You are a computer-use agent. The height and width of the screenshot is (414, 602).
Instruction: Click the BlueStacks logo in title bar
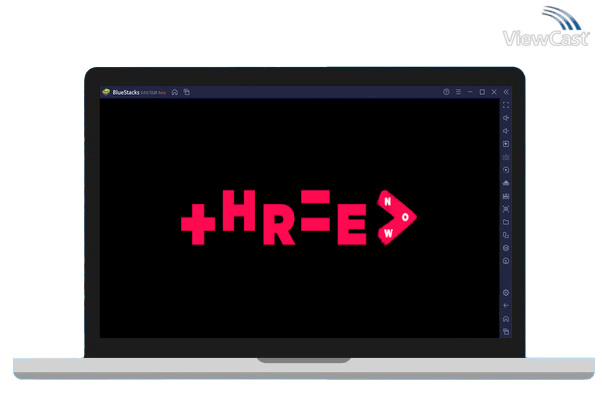click(106, 92)
